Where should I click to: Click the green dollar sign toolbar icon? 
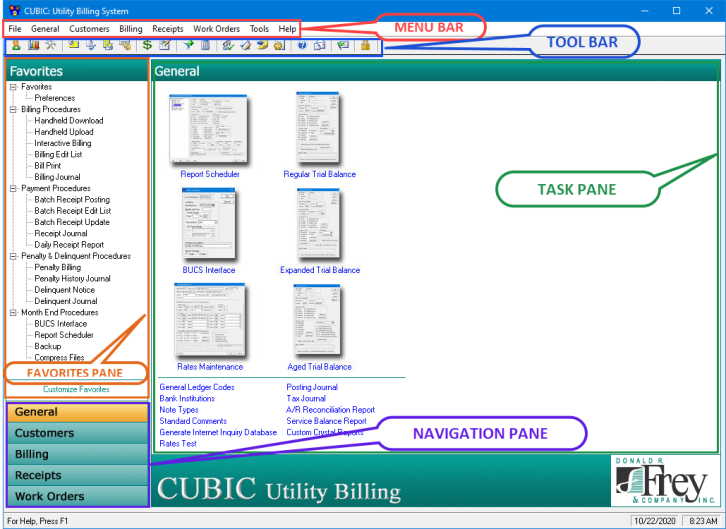point(147,45)
